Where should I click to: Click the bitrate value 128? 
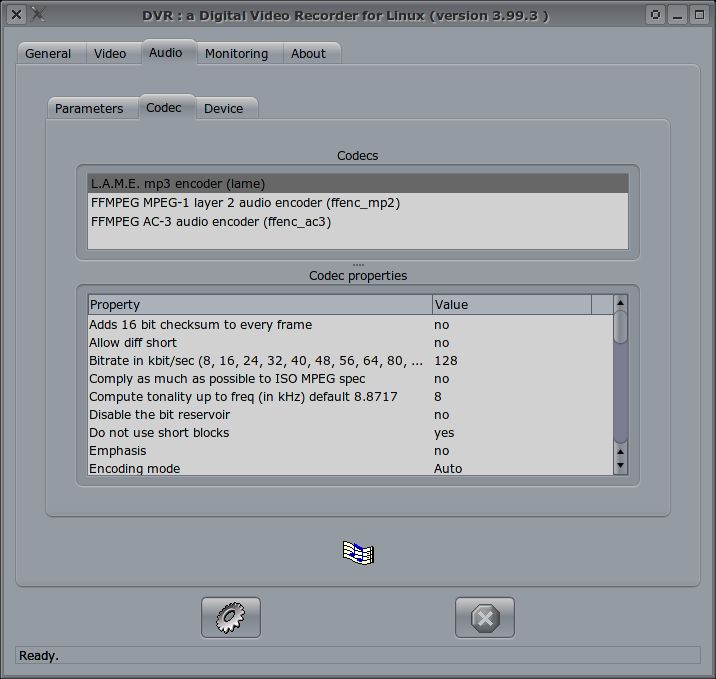point(446,361)
